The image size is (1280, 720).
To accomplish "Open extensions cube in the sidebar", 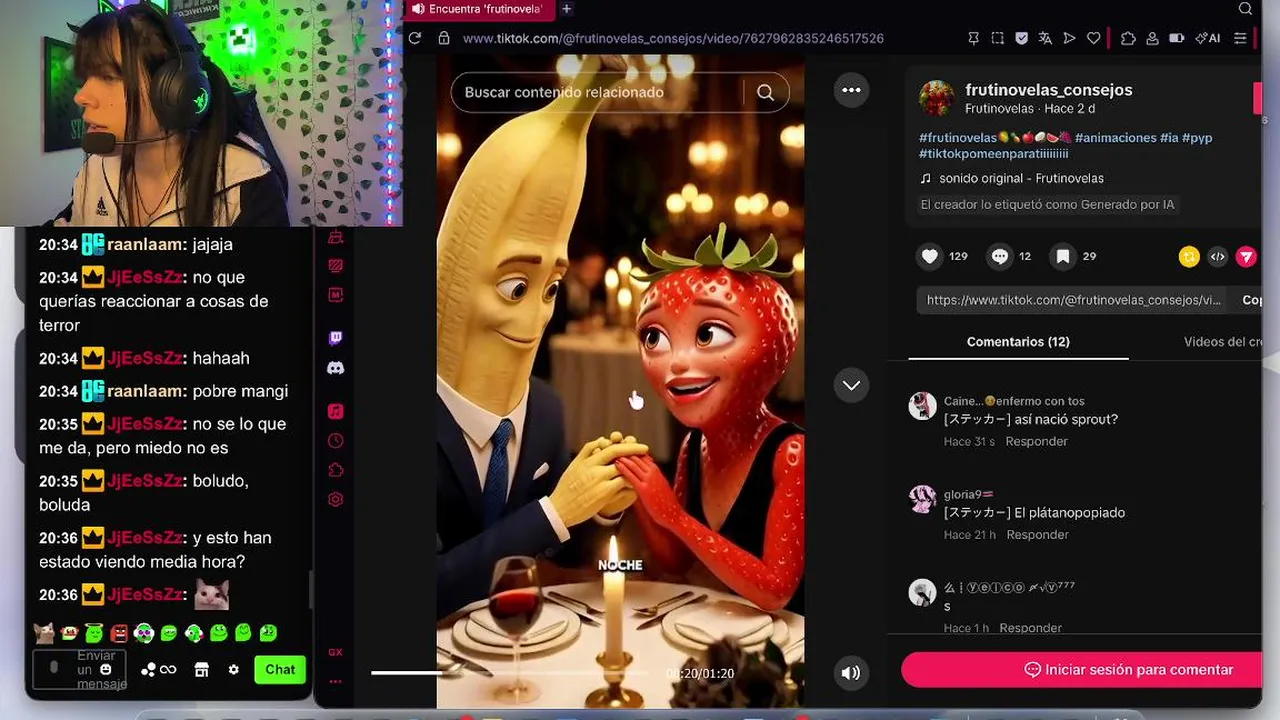I will (336, 470).
